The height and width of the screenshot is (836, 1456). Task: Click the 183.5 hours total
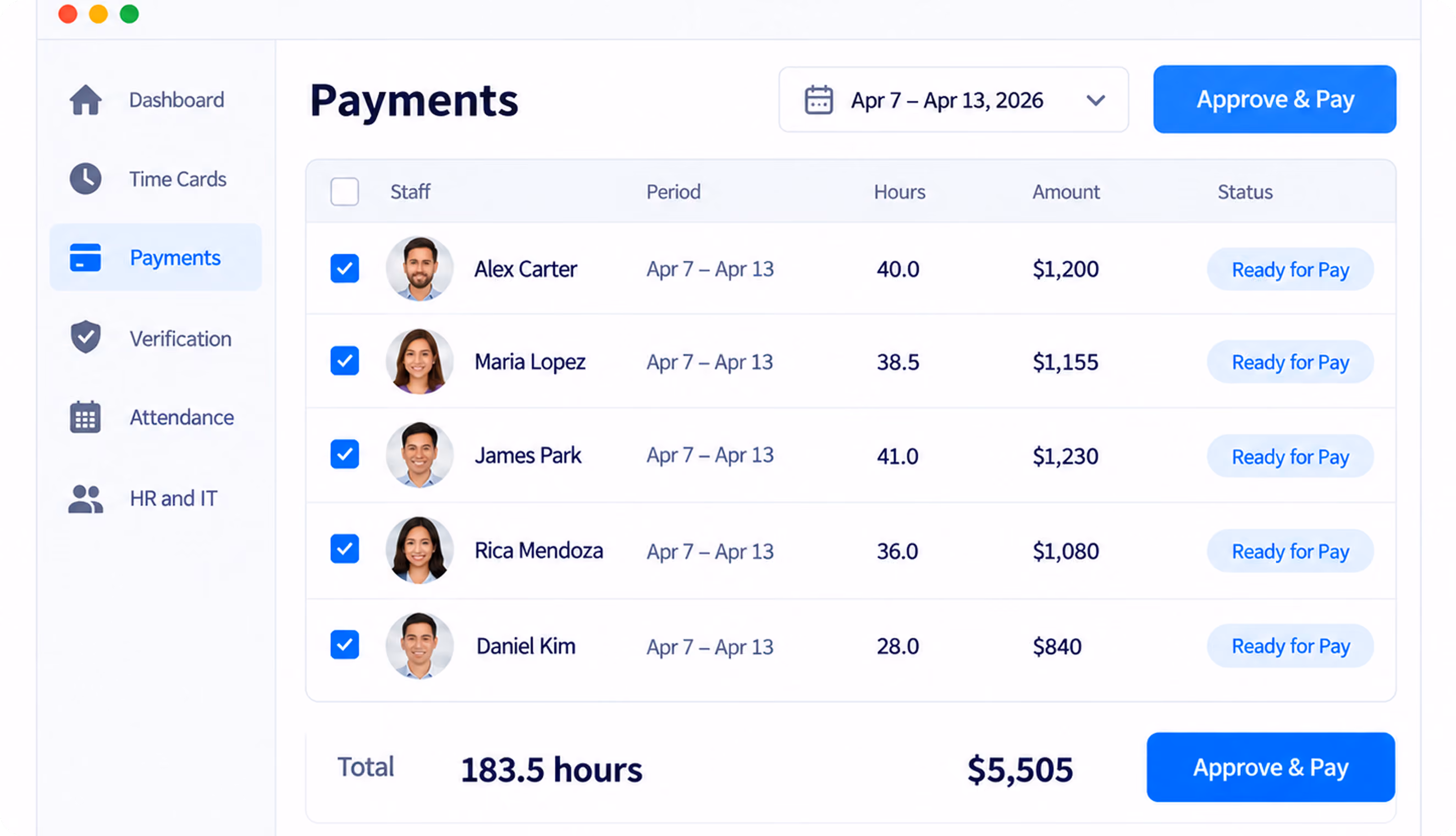tap(551, 770)
